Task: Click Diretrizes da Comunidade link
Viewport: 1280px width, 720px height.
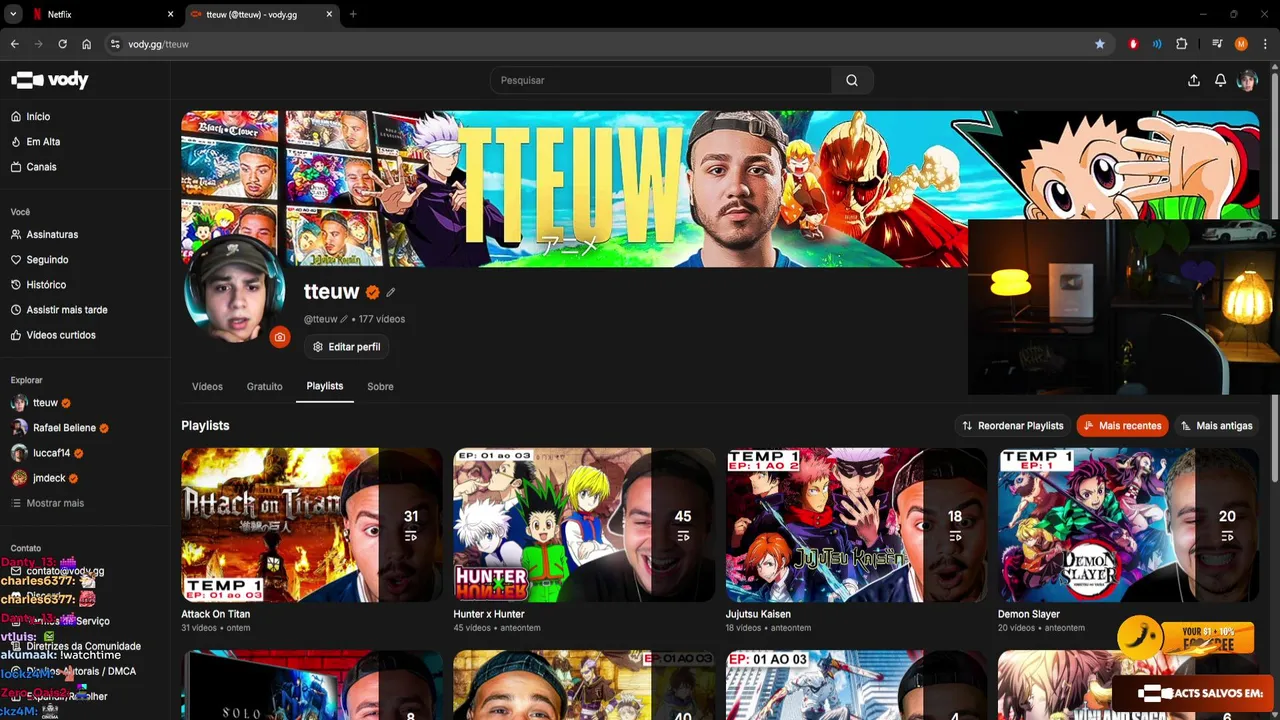Action: point(84,646)
